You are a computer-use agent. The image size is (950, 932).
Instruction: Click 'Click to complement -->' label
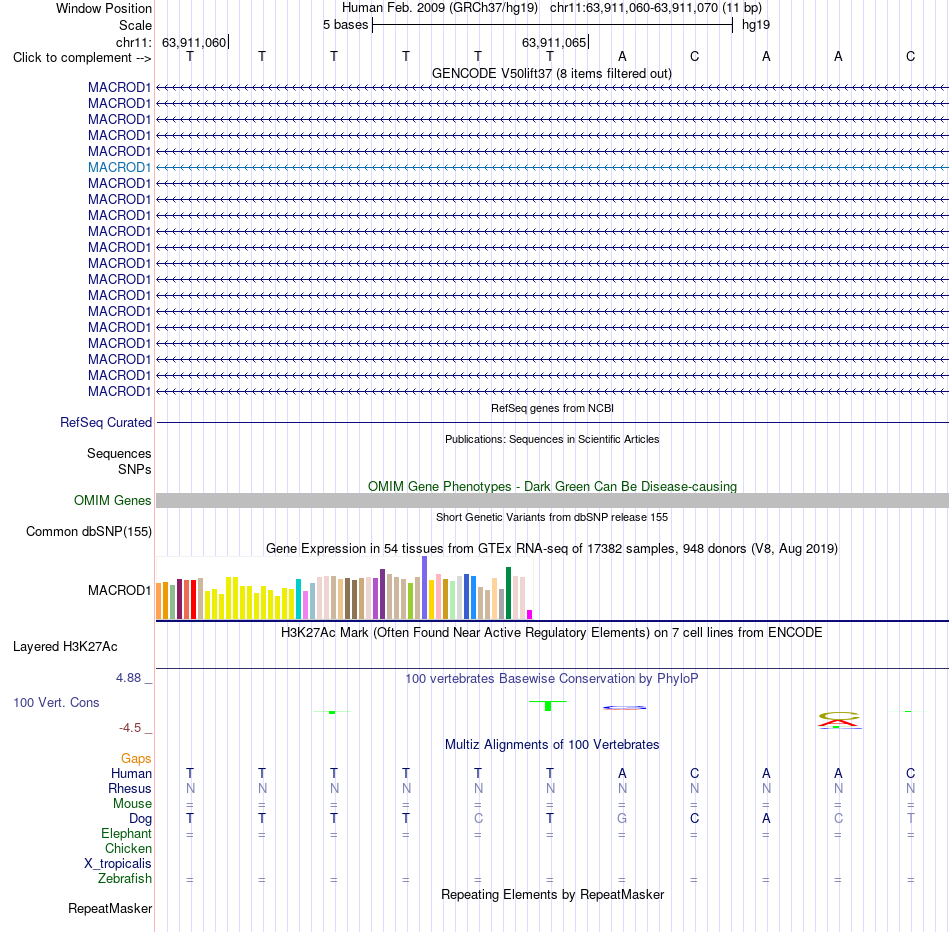[82, 58]
